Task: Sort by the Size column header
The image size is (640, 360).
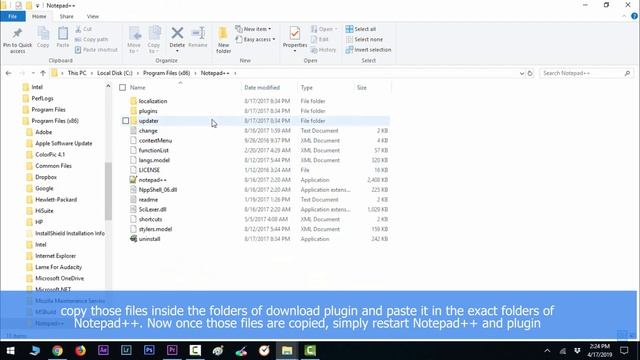Action: coord(362,87)
